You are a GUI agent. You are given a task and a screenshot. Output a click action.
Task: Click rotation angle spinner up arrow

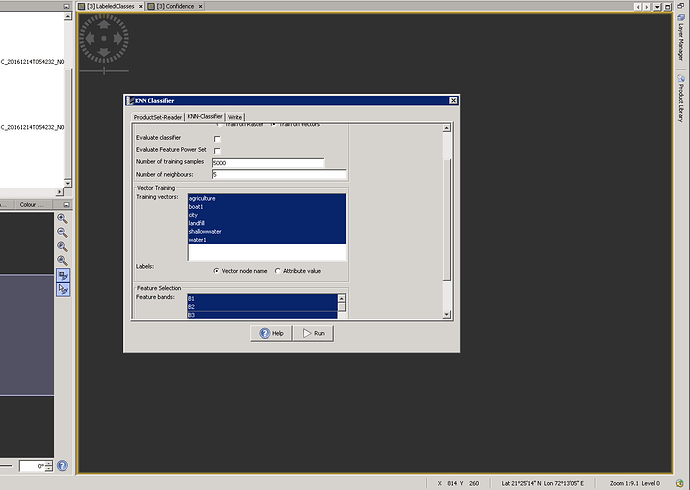pos(49,463)
